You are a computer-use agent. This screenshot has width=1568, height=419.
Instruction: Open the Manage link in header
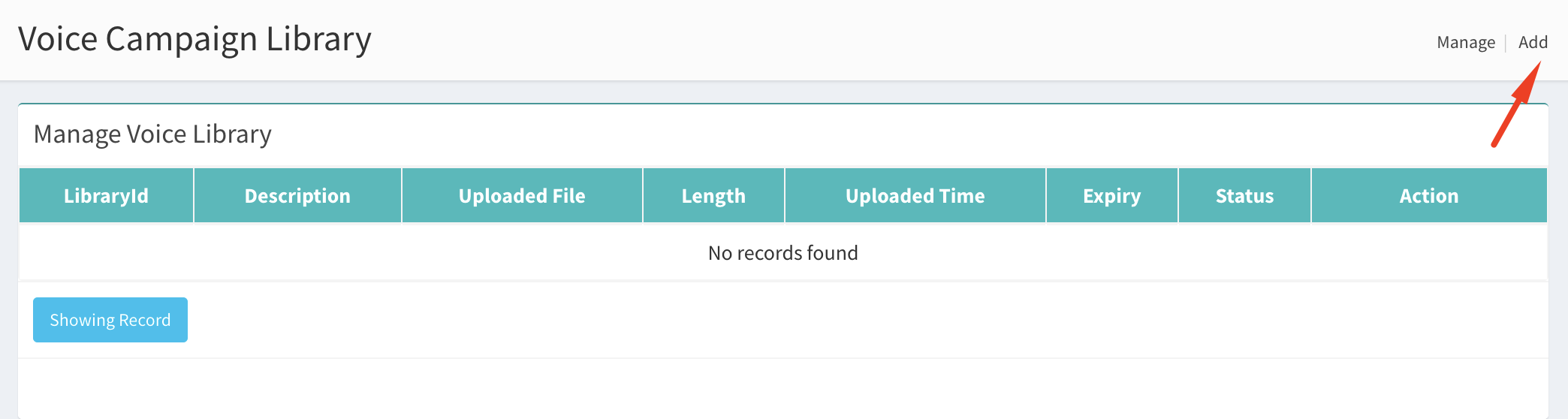1465,43
